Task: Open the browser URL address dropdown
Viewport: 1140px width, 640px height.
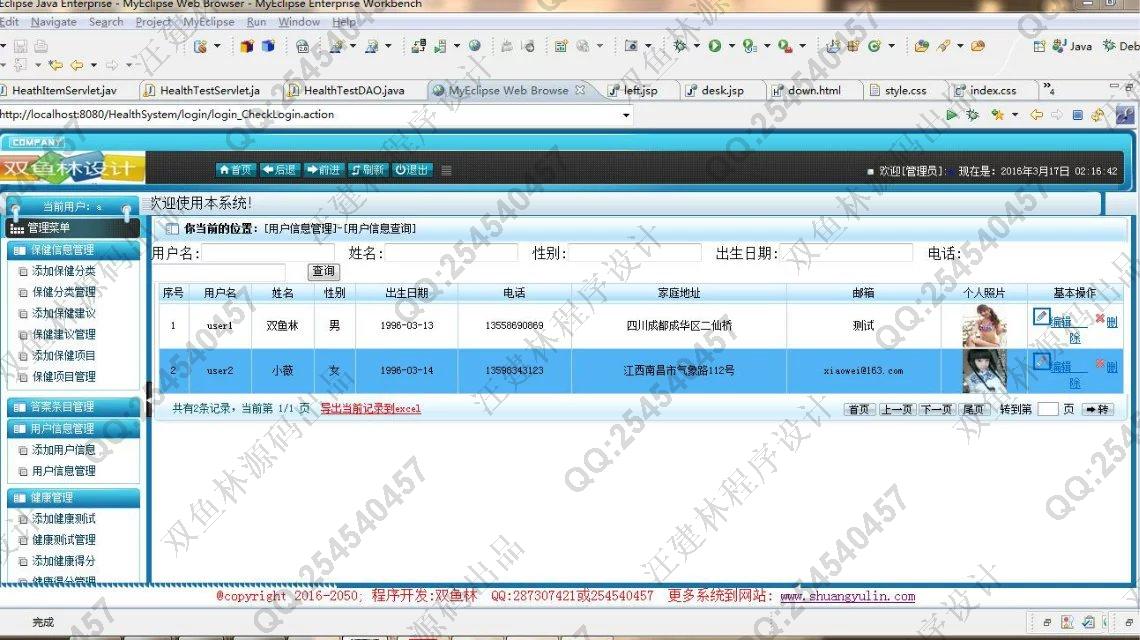Action: (x=627, y=115)
